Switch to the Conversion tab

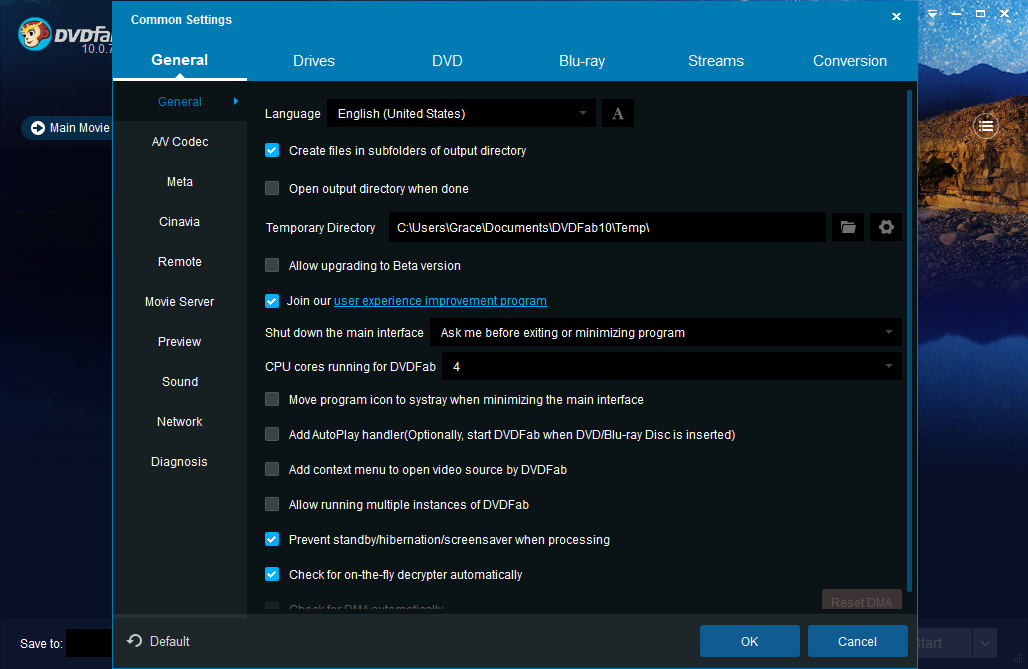coord(850,61)
